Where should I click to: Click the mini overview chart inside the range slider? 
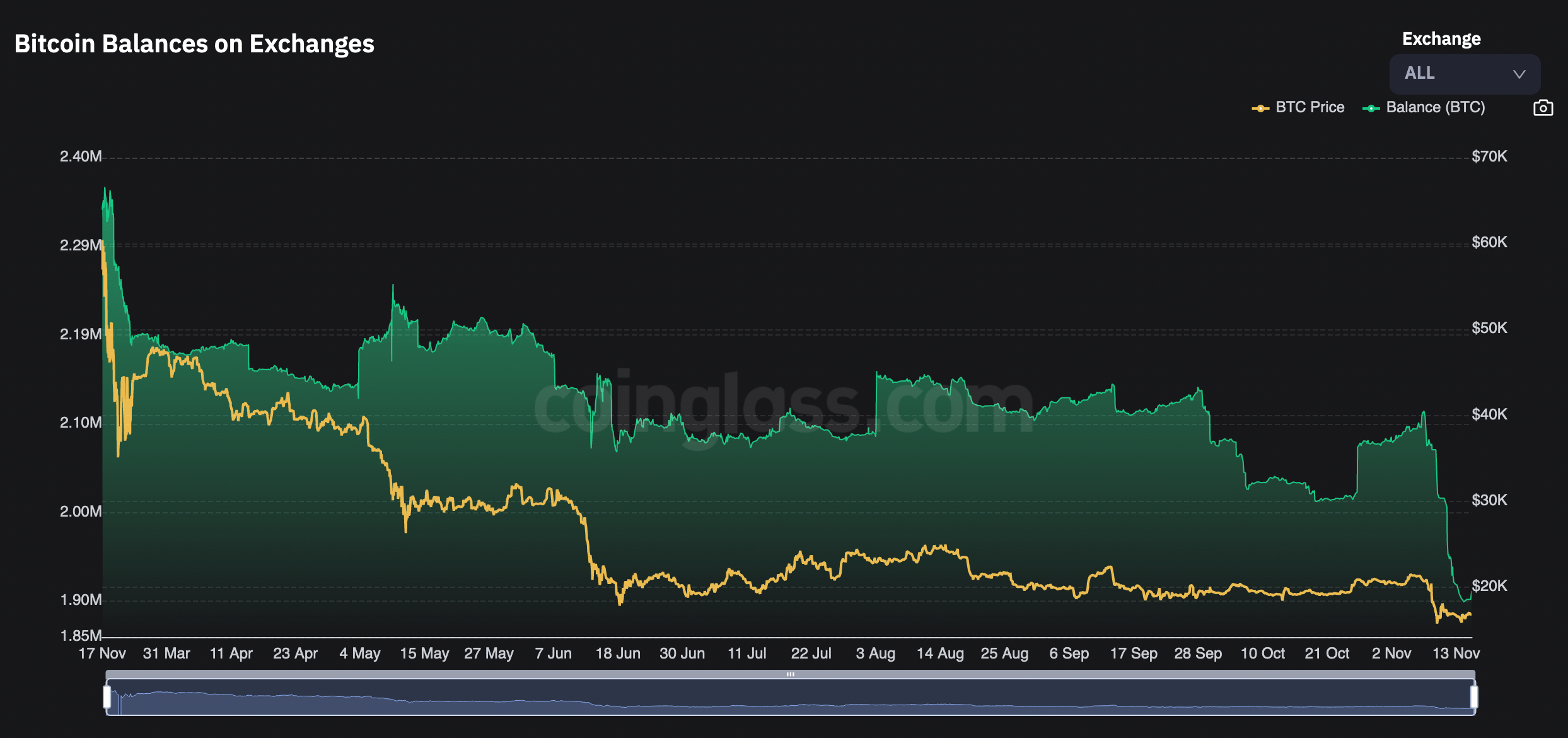[x=791, y=698]
